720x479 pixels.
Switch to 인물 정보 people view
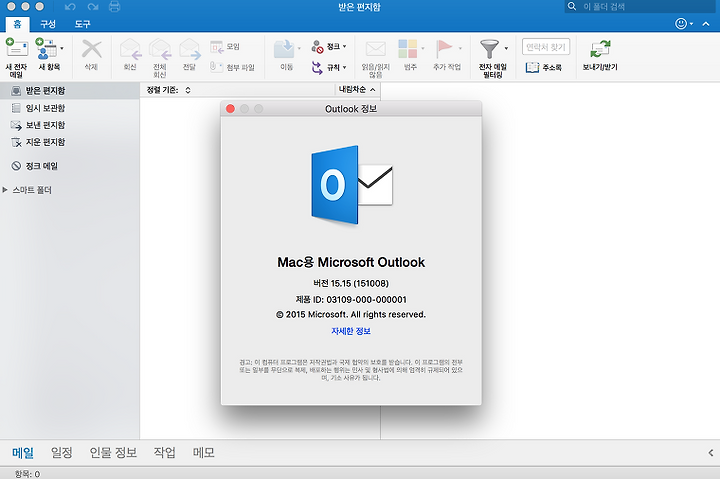[113, 453]
